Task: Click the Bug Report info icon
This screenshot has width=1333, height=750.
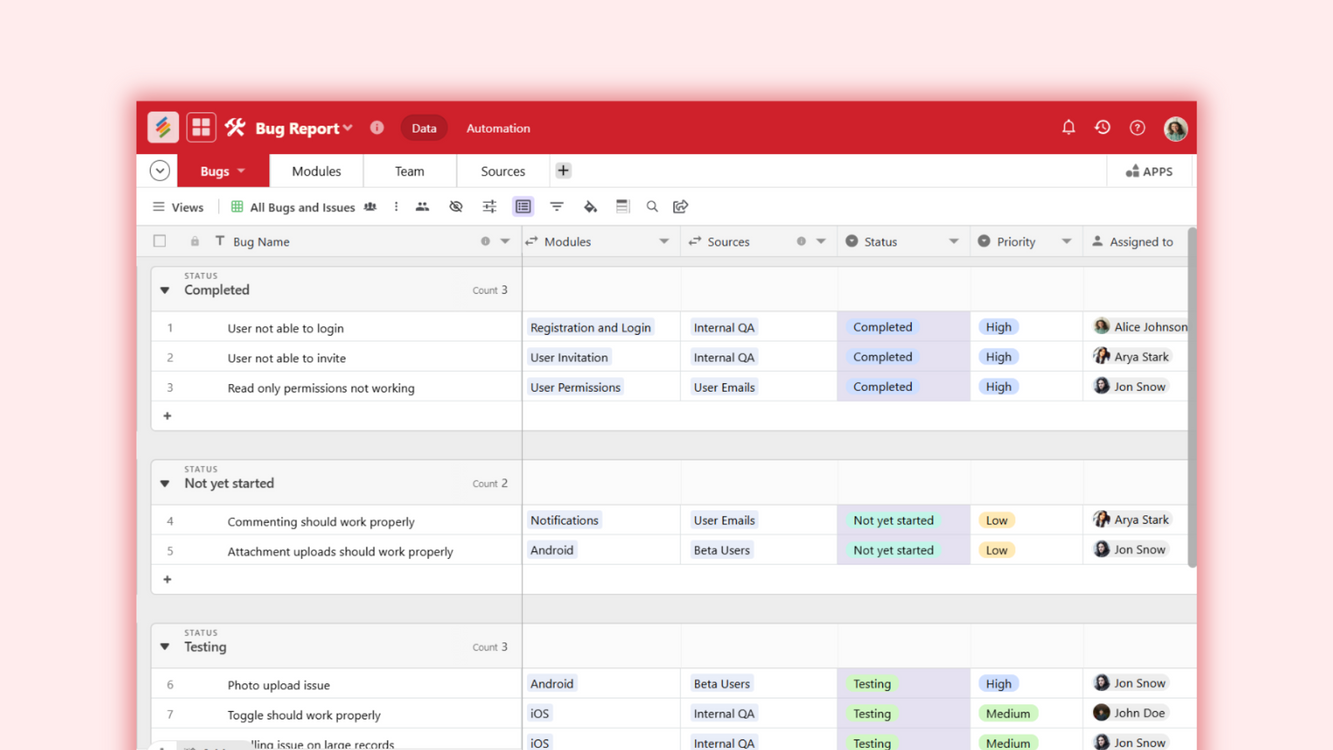Action: coord(377,128)
